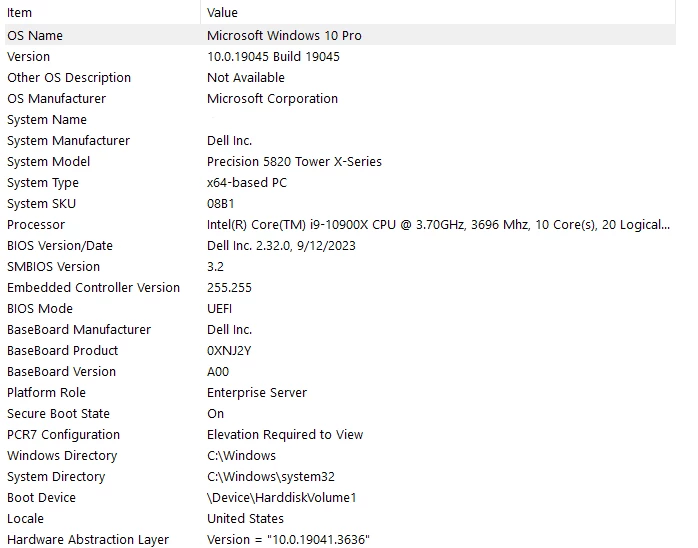The width and height of the screenshot is (698, 548).
Task: Select Hardware Abstraction Layer row label
Action: pos(88,539)
